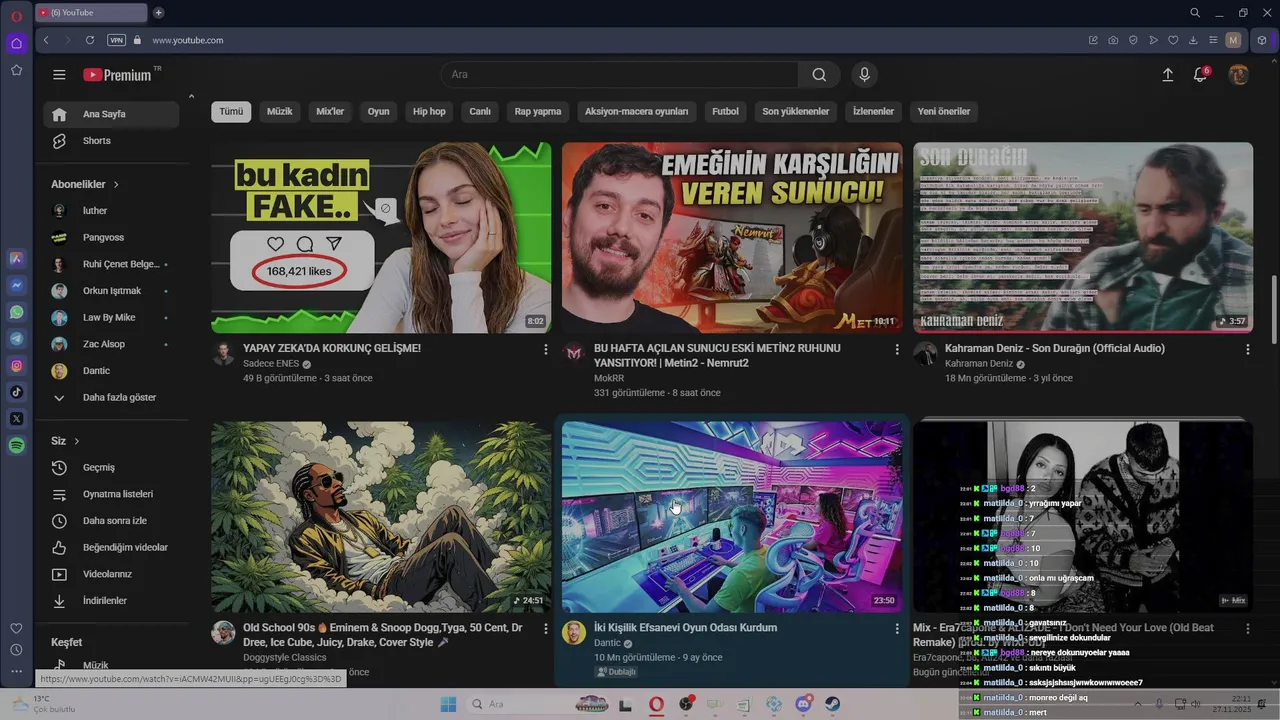Open TikTok in Opera sidebar
The image size is (1280, 720).
click(17, 392)
